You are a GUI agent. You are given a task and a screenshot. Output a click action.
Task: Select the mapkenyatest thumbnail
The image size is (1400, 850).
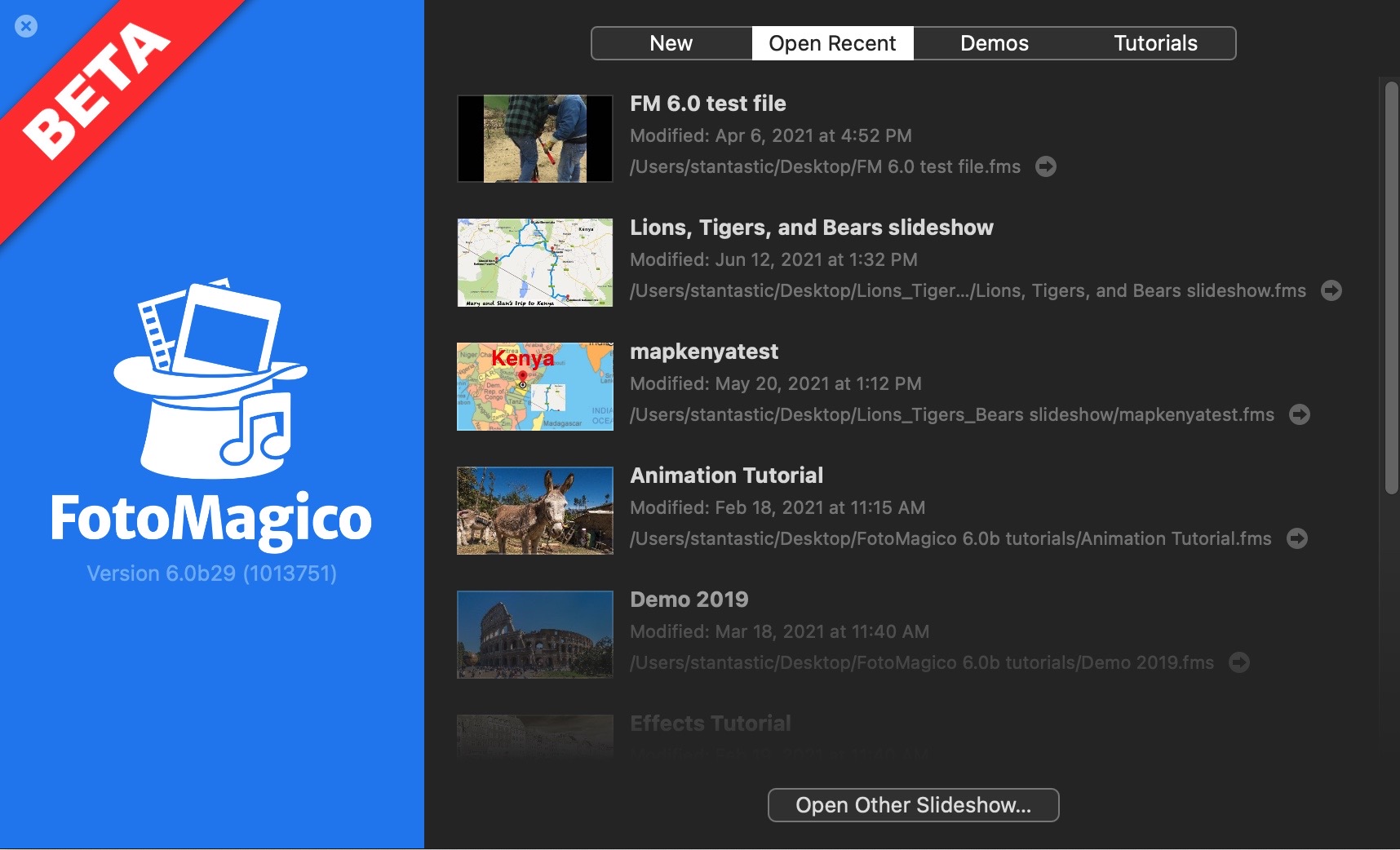[x=535, y=387]
